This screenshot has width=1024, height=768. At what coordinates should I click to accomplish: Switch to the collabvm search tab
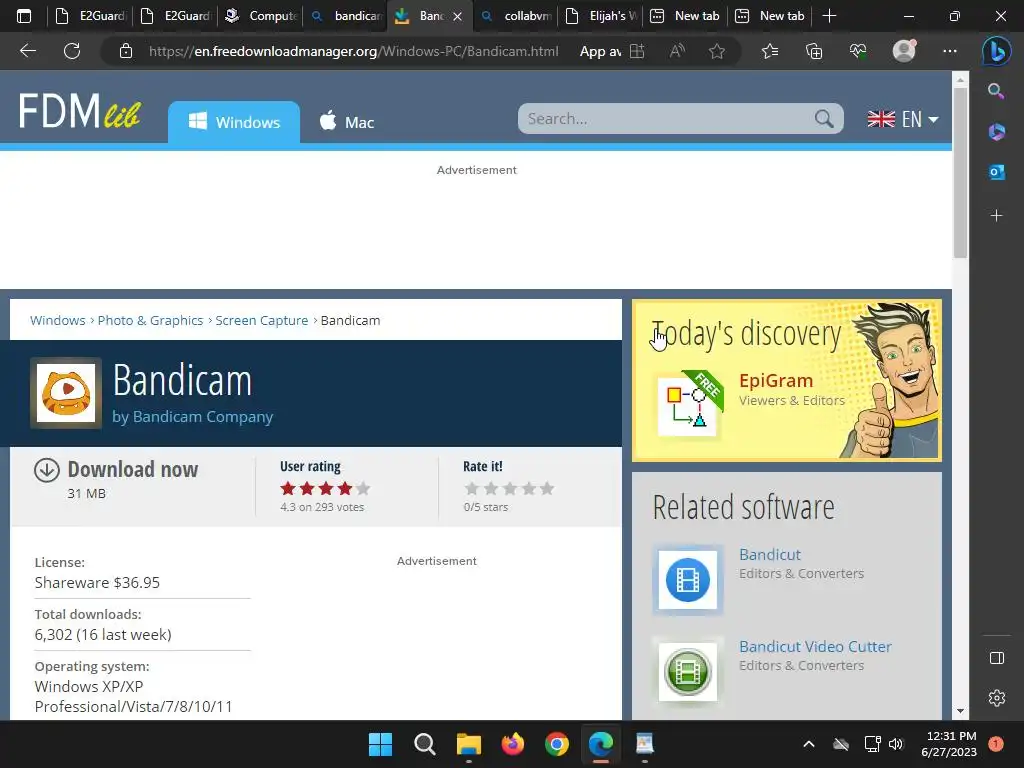click(516, 16)
